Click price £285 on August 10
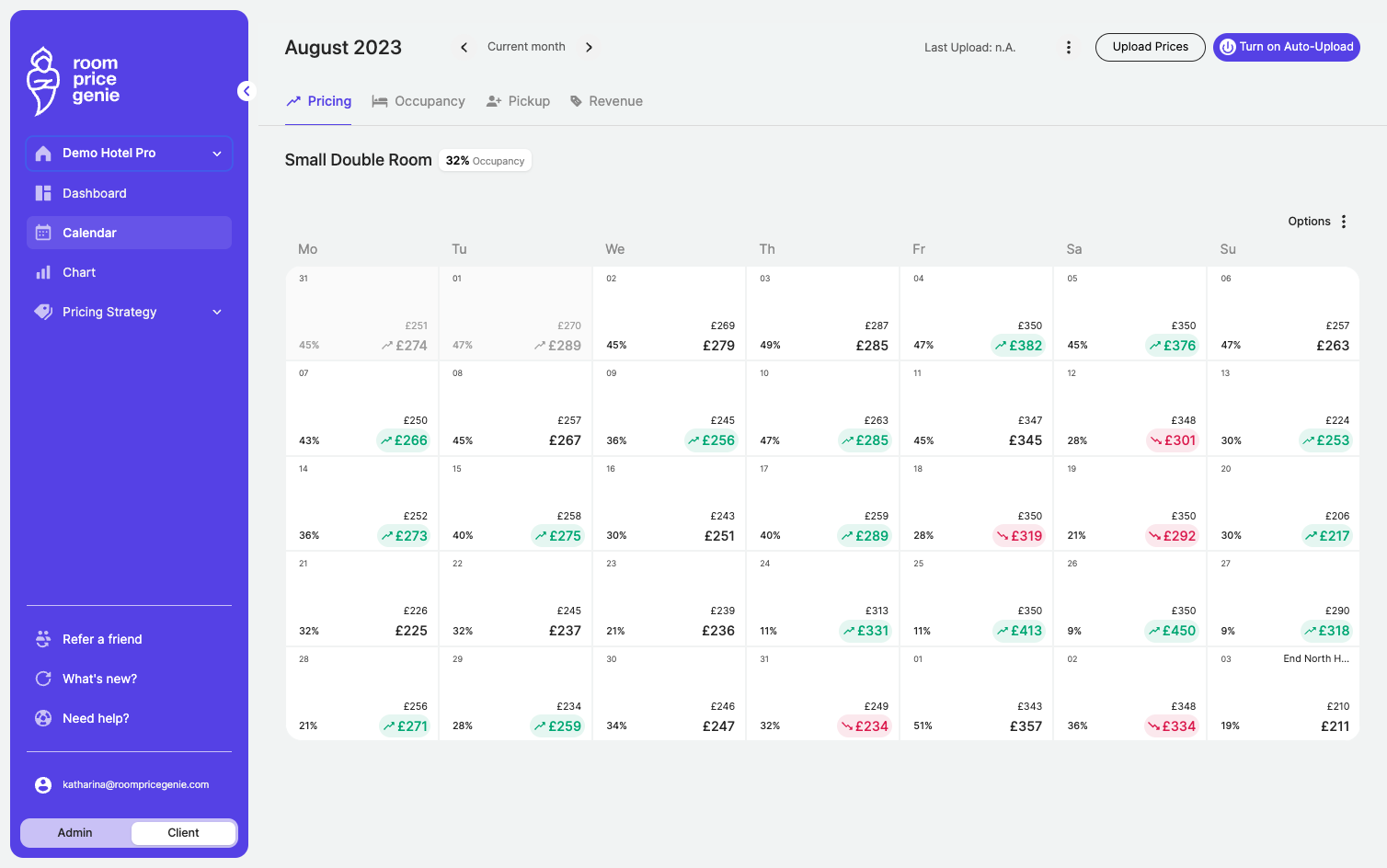This screenshot has width=1387, height=868. 865,440
